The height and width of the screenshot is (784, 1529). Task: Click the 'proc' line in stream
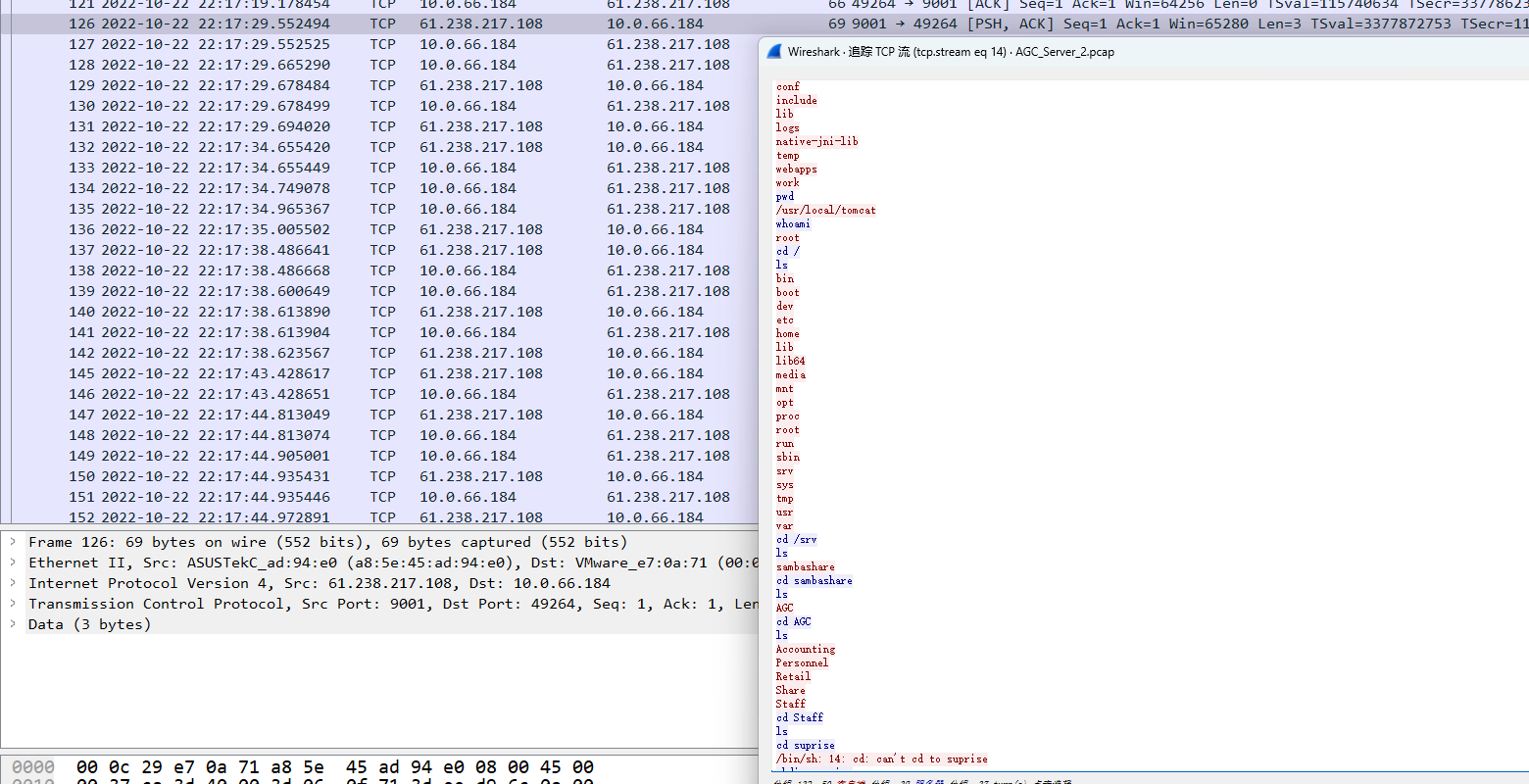click(x=788, y=416)
